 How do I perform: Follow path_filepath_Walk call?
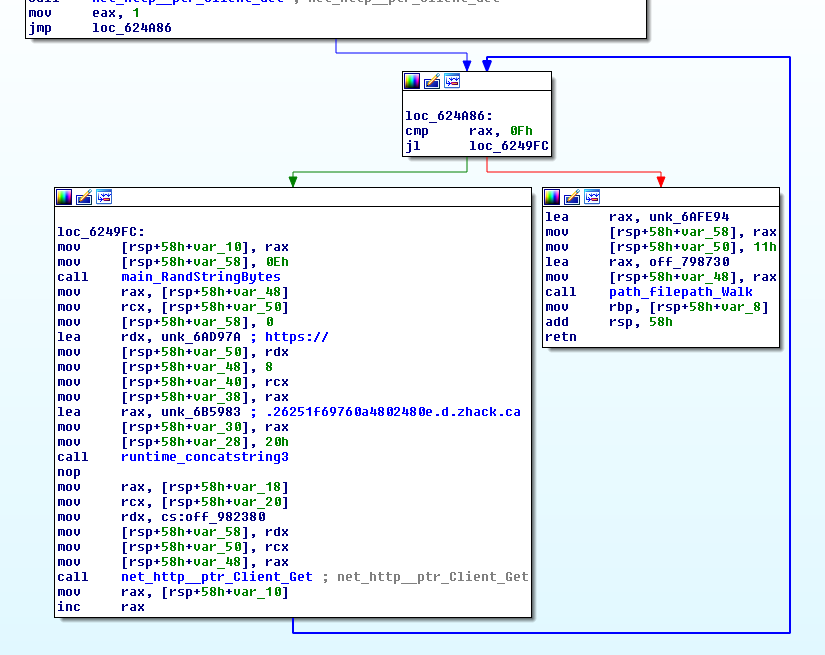pyautogui.click(x=681, y=291)
